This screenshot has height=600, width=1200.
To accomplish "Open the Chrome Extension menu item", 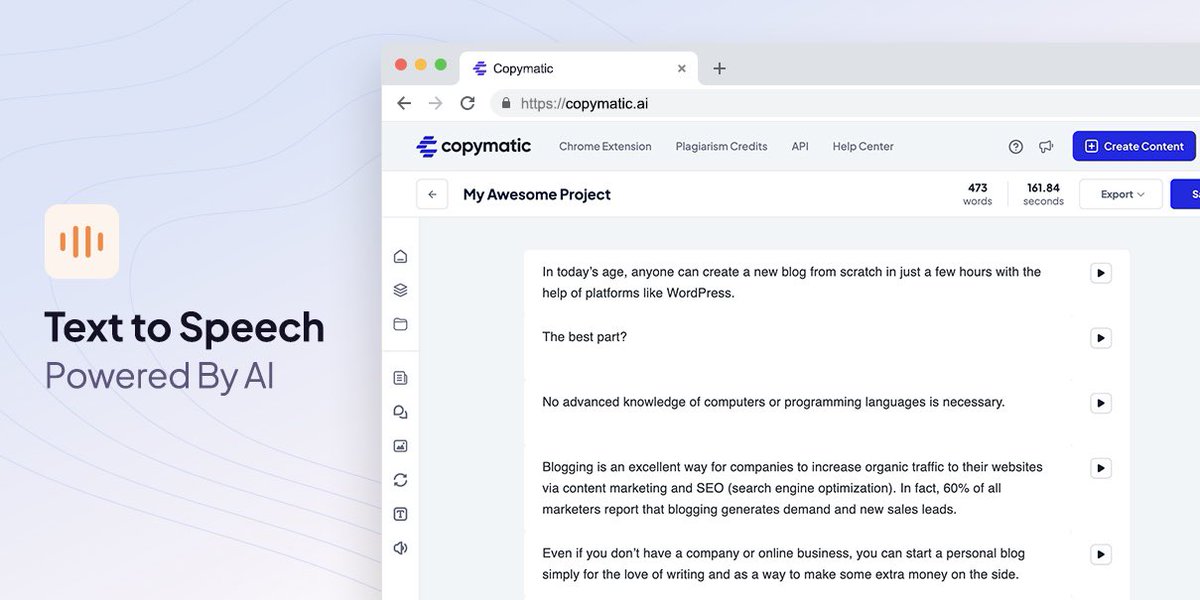I will point(605,147).
